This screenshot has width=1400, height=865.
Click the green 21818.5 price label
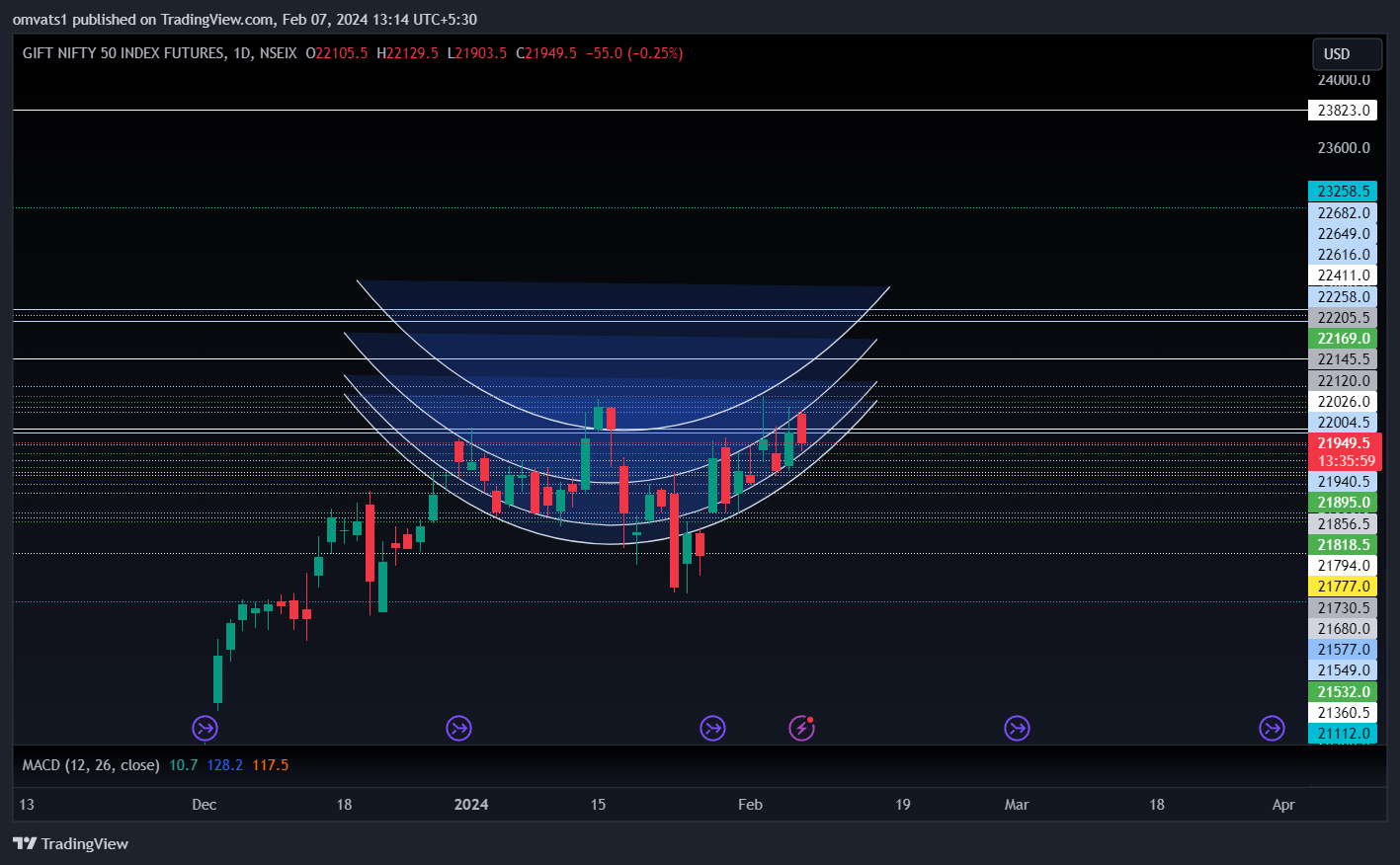point(1343,545)
